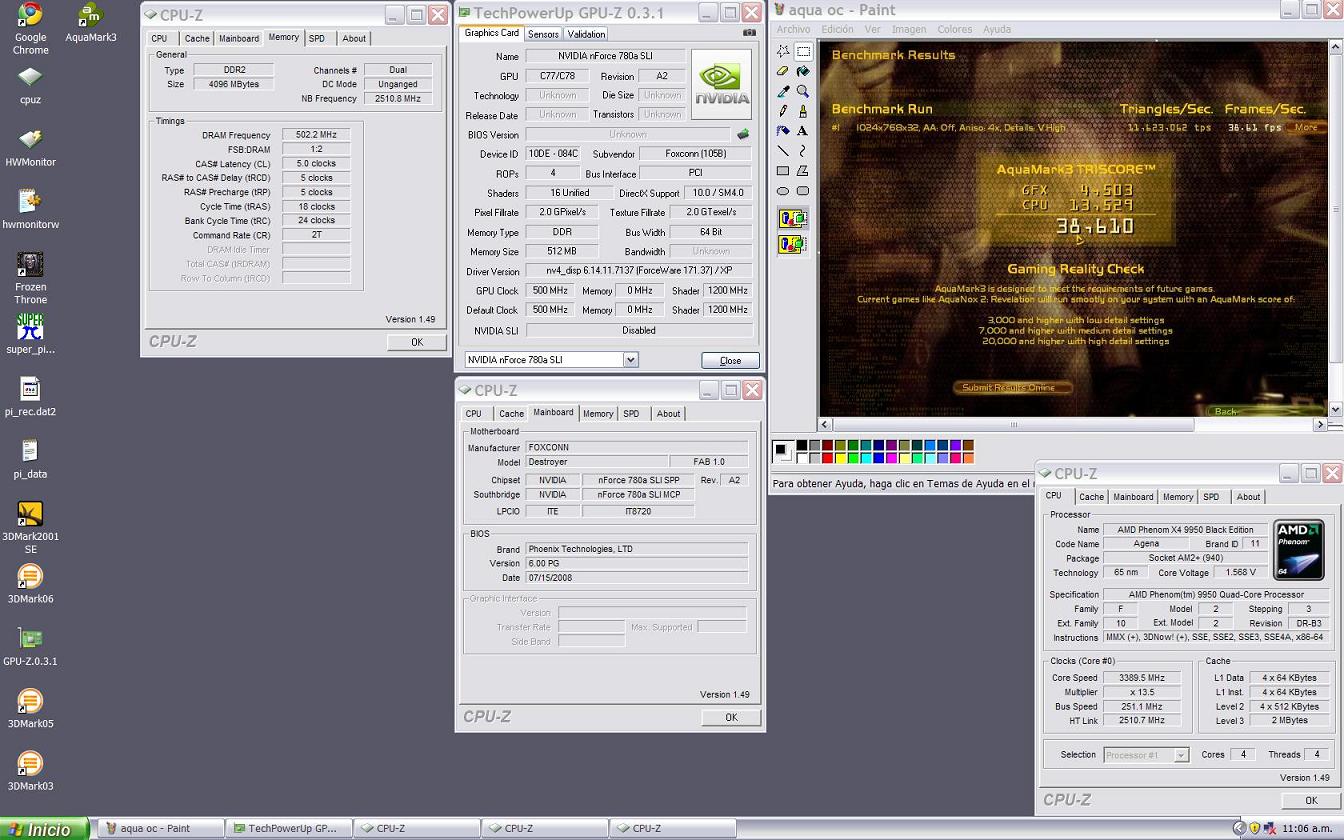
Task: Open the About tab in the CPU-Z processor window
Action: point(1248,497)
